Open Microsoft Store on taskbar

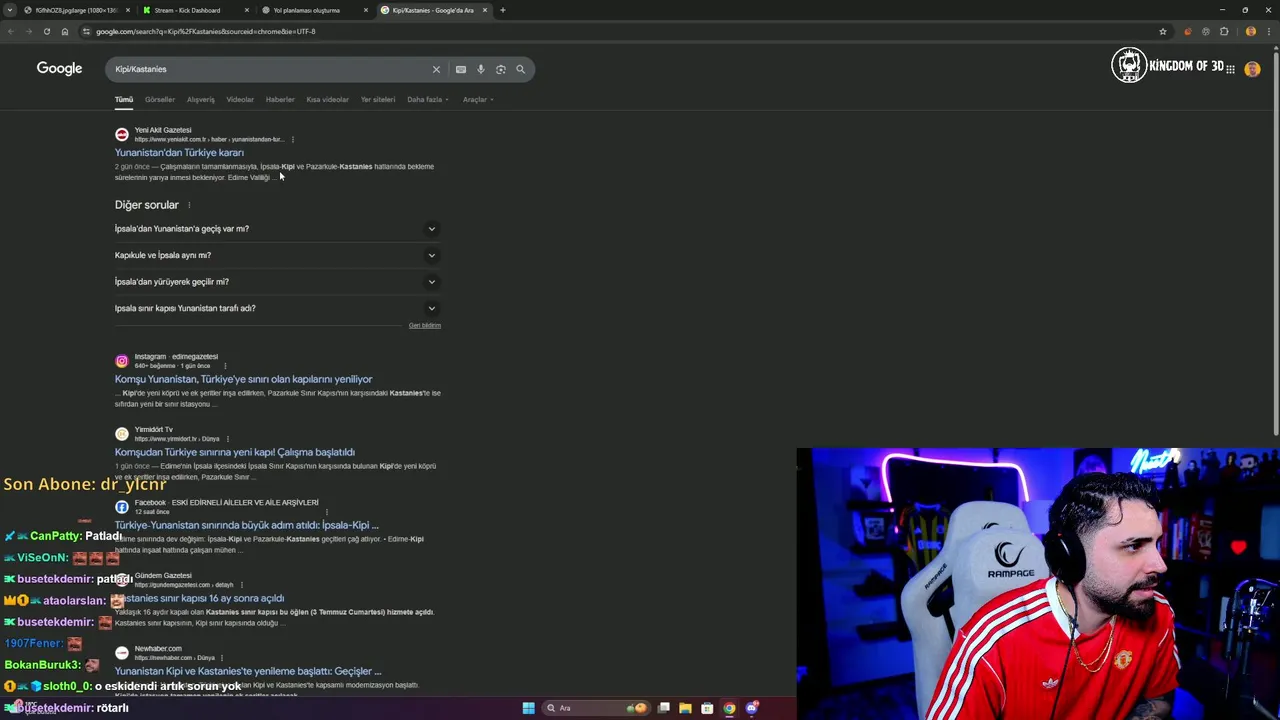(x=707, y=708)
